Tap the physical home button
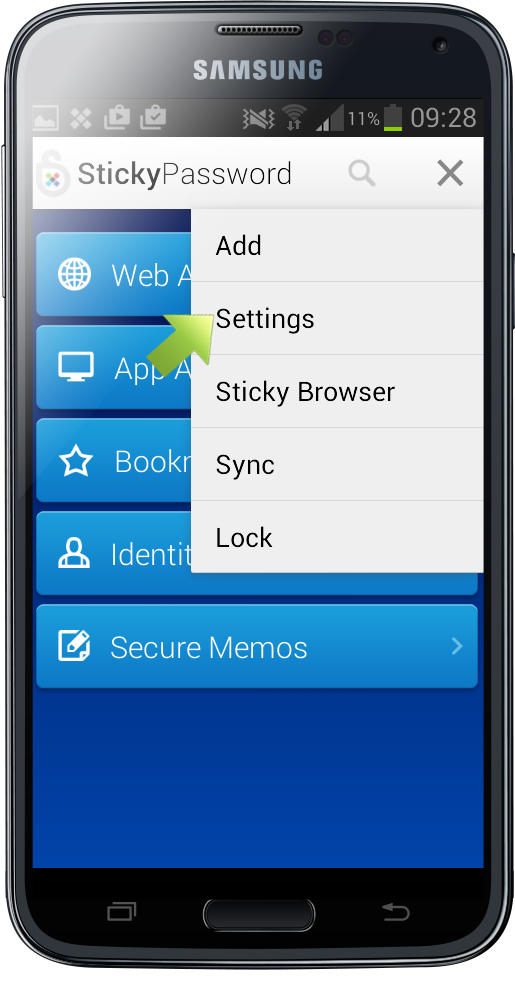The width and height of the screenshot is (515, 997). (x=259, y=915)
